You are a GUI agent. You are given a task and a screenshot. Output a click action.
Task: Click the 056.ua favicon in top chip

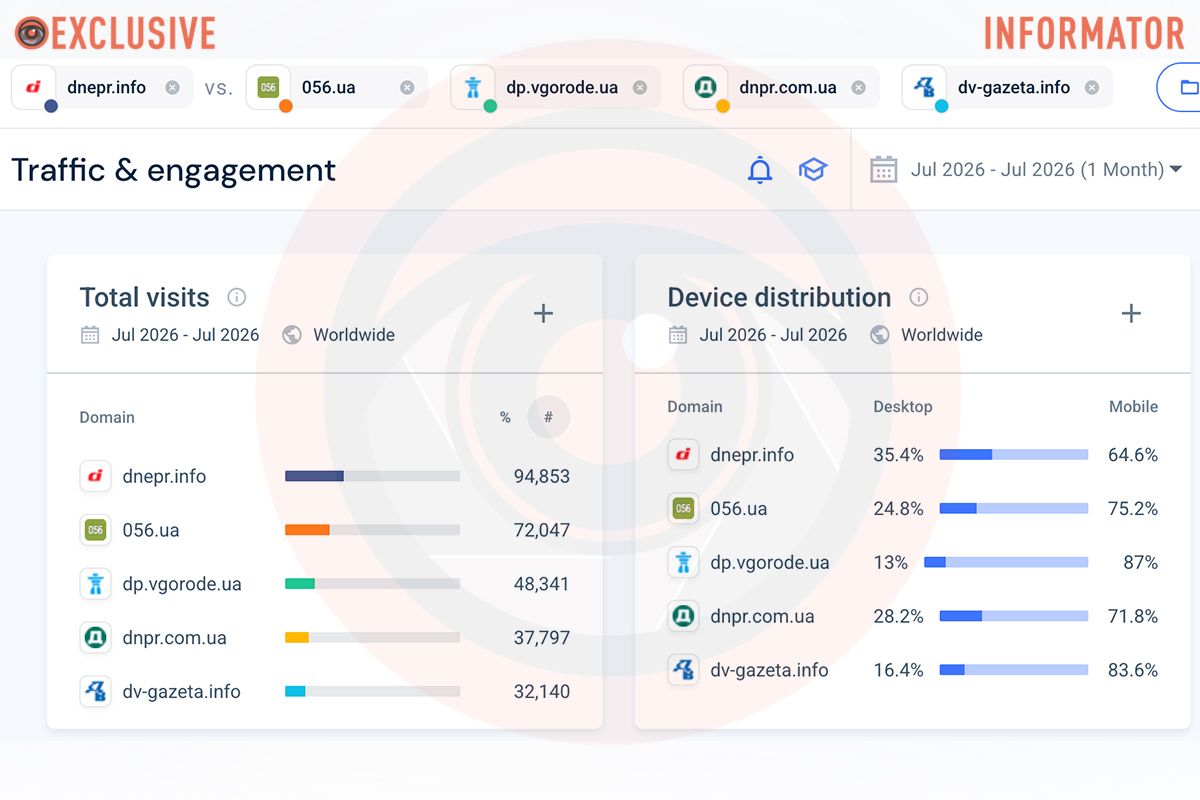click(268, 87)
